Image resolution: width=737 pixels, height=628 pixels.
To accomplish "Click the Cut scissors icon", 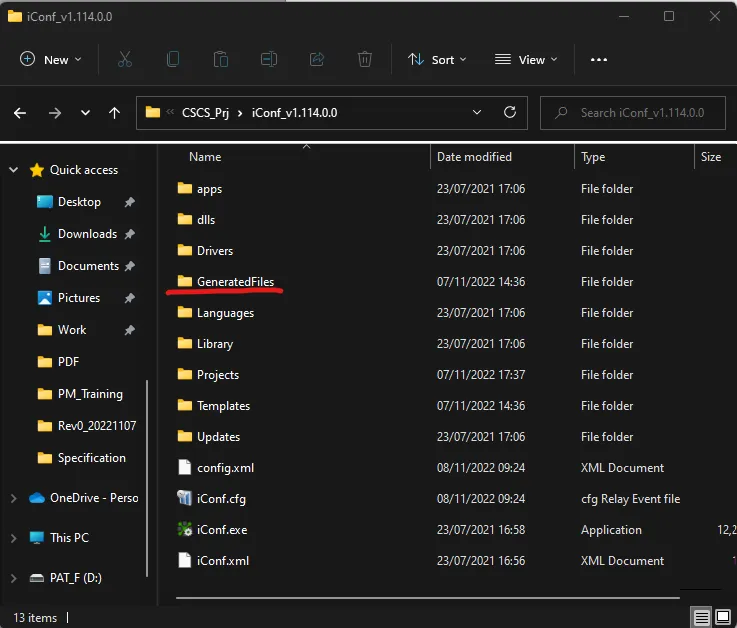I will point(125,59).
